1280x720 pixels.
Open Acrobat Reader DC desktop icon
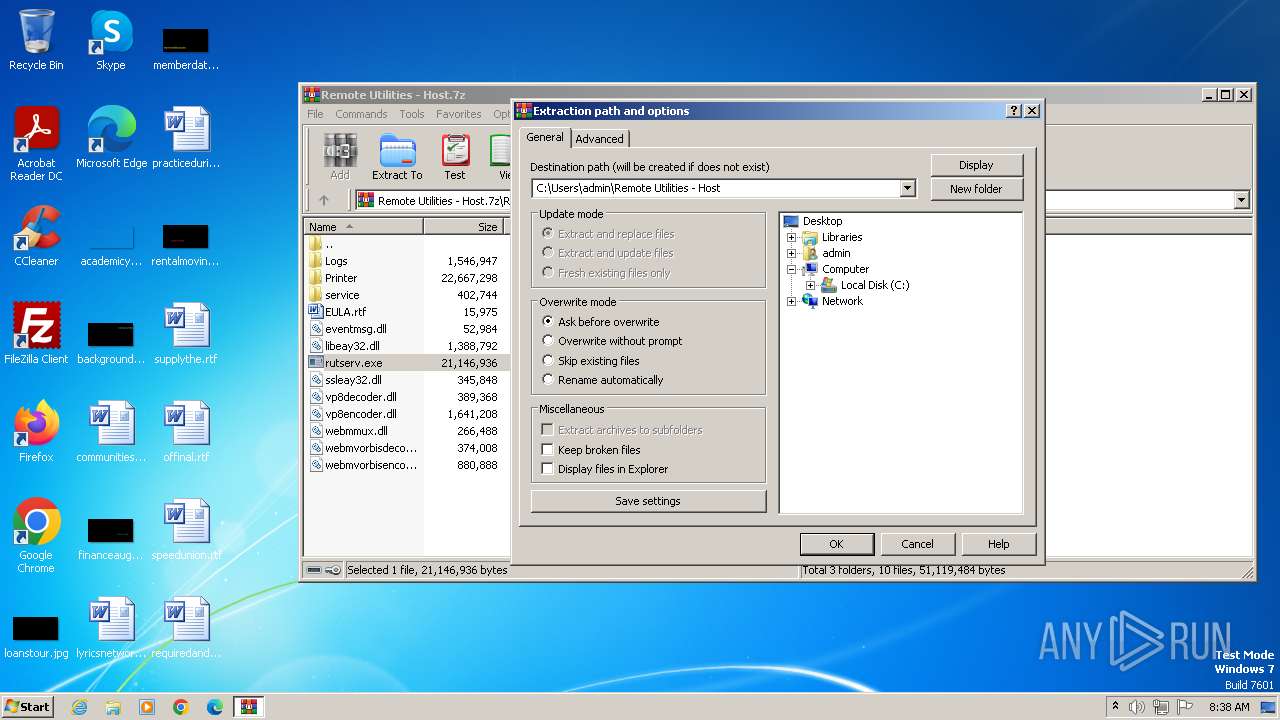pos(36,144)
